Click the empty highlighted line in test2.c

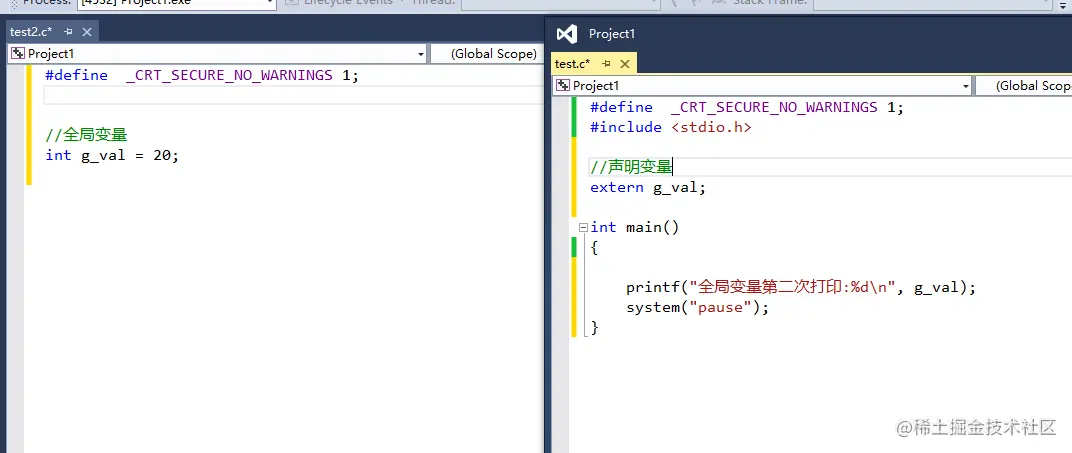(x=294, y=95)
